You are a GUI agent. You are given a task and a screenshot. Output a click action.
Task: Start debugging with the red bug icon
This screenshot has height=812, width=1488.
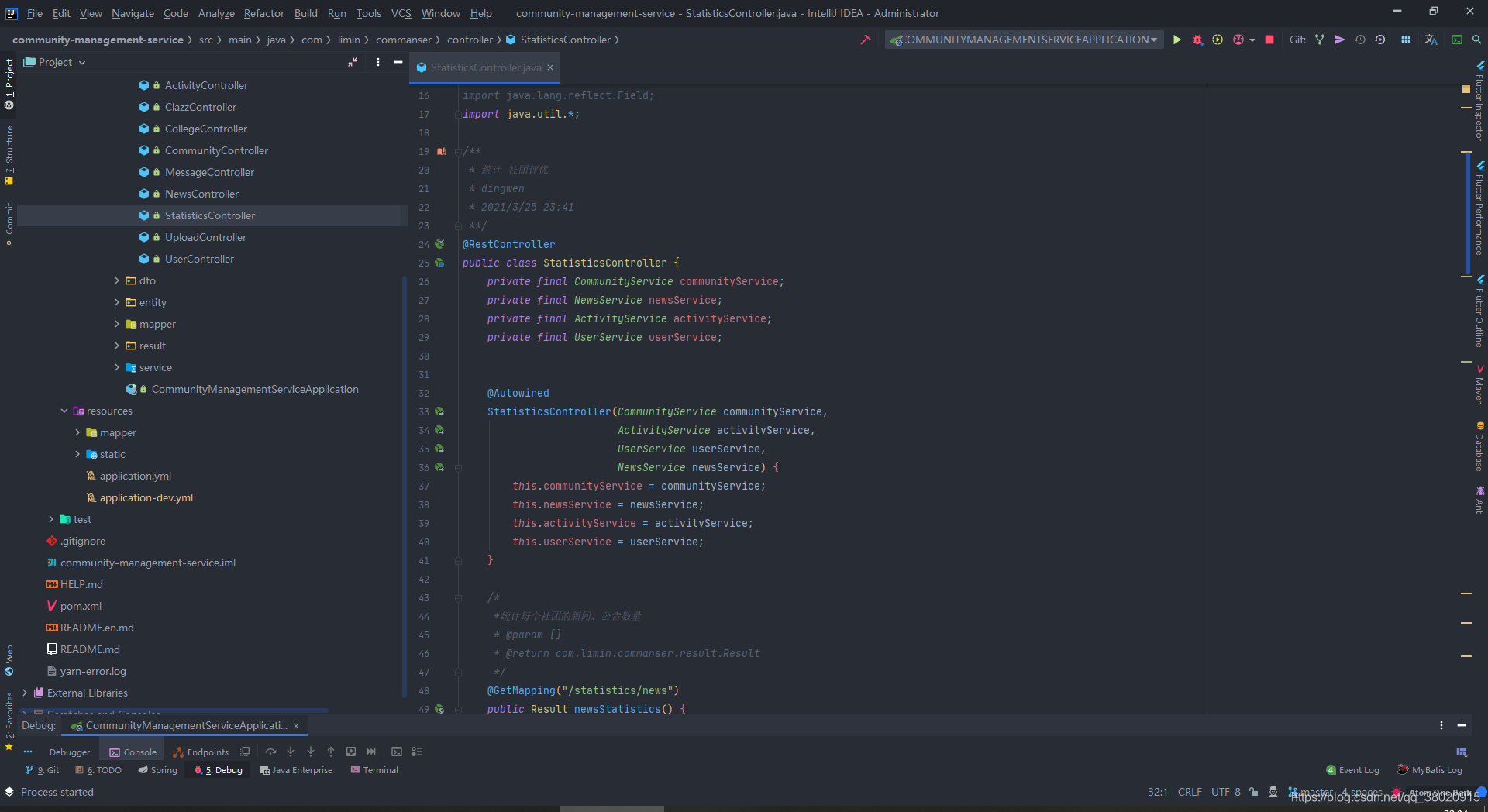tap(1197, 40)
